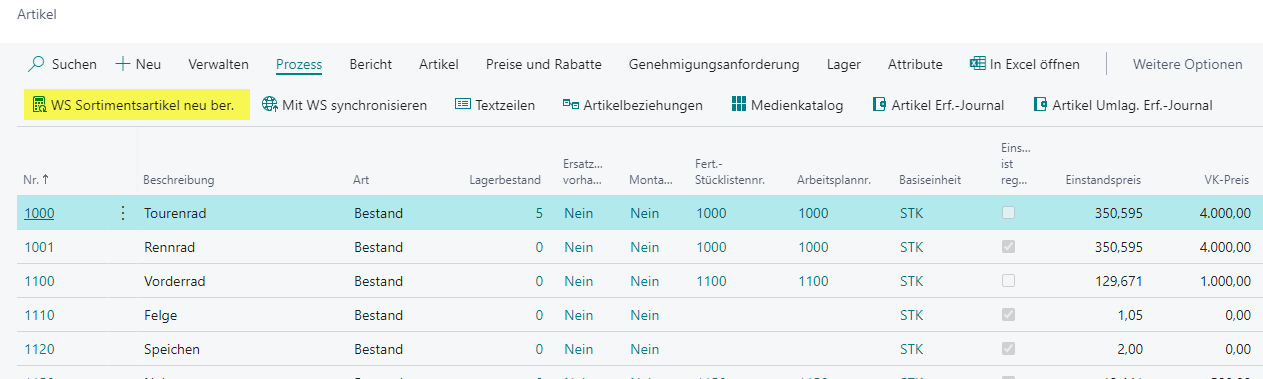Sort by the Nr. column header
This screenshot has width=1263, height=379.
tap(36, 180)
